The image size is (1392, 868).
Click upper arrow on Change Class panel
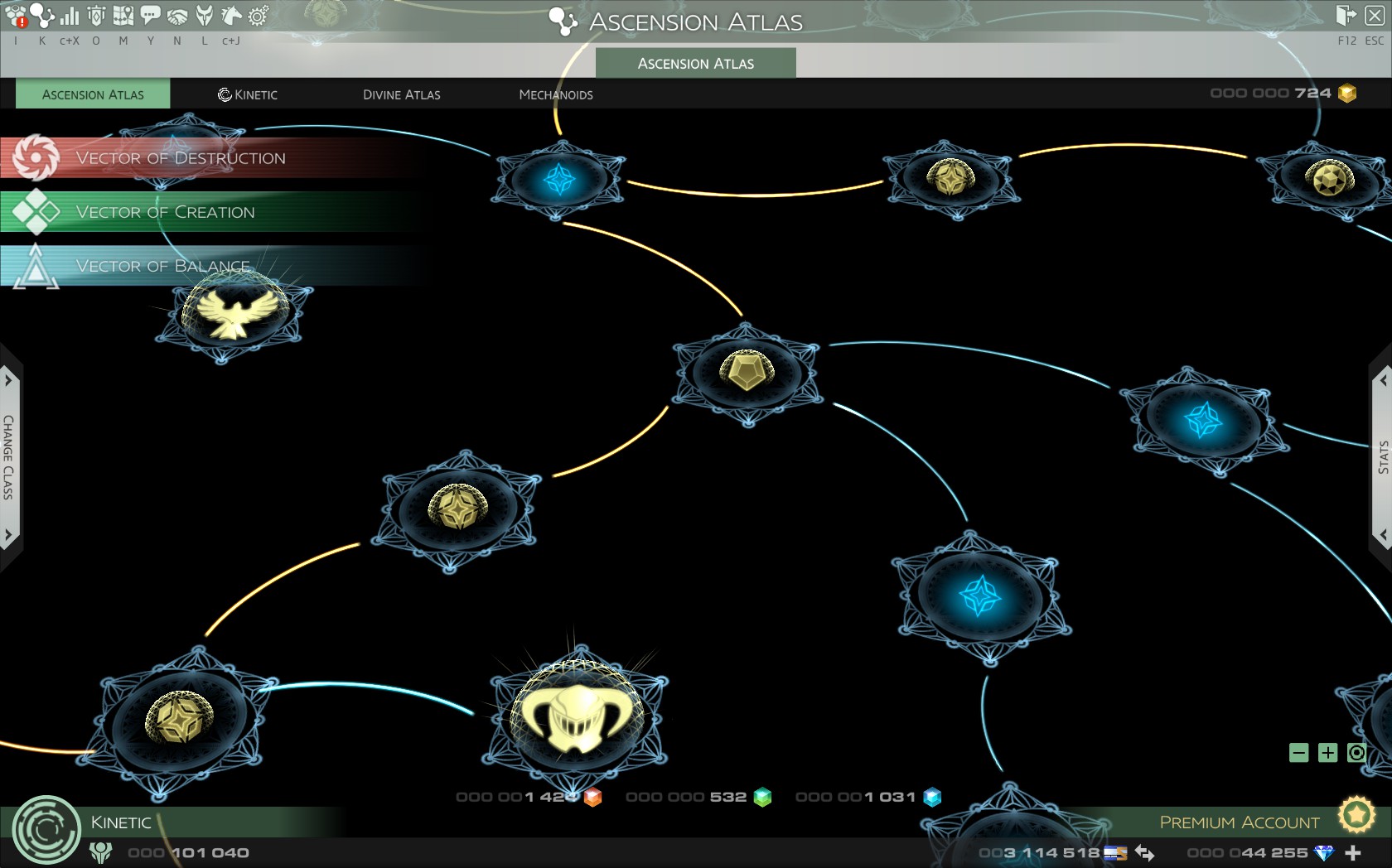coord(8,380)
